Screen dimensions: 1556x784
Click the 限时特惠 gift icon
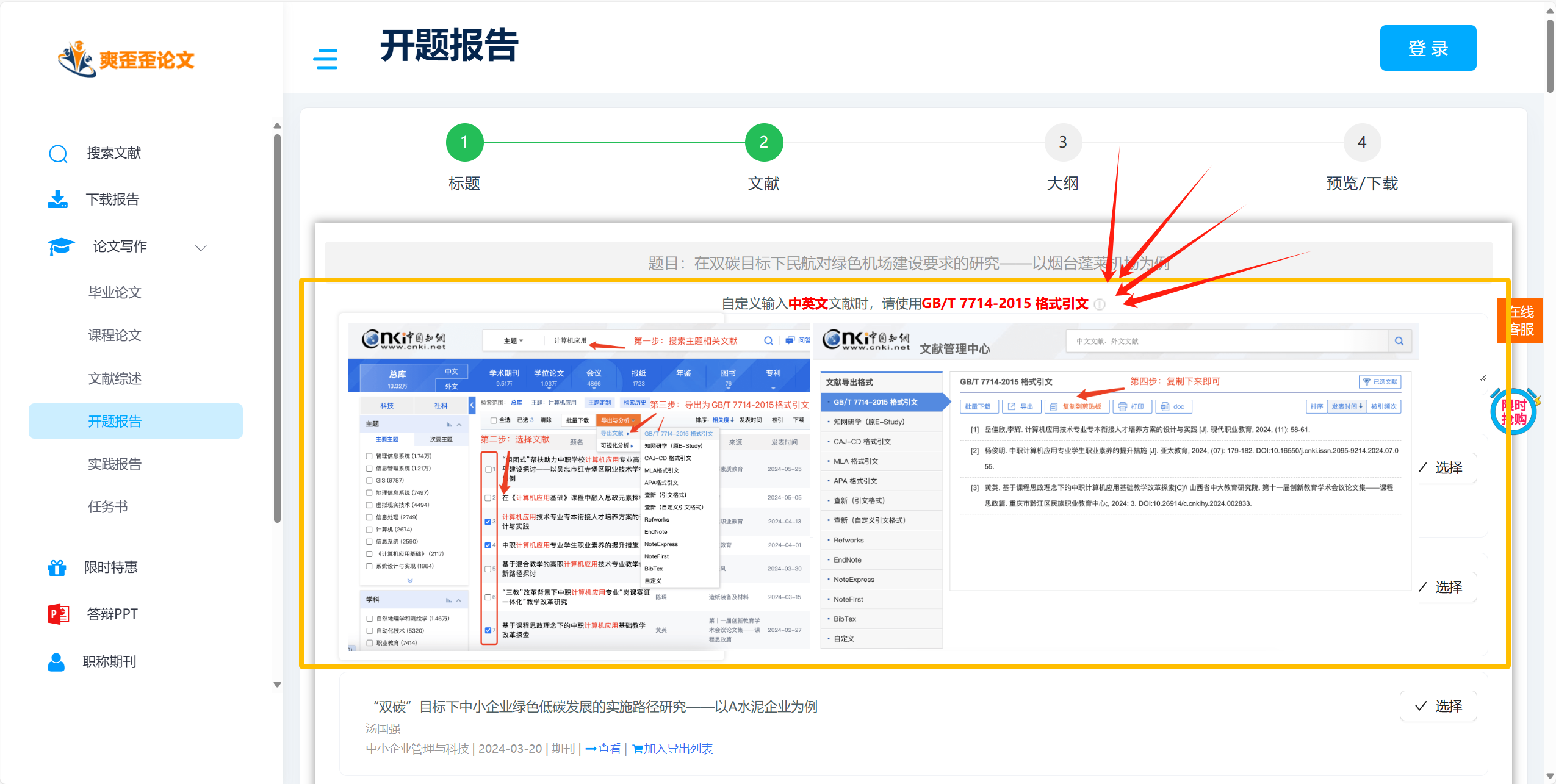click(57, 567)
